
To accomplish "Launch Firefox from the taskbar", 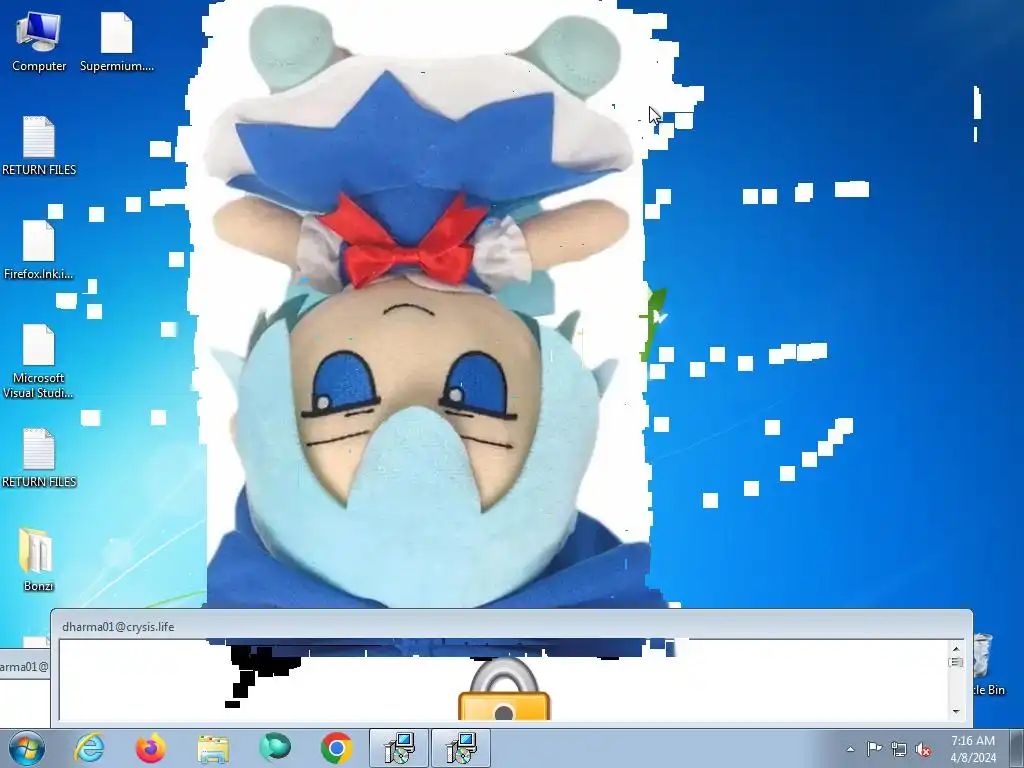I will coord(150,748).
